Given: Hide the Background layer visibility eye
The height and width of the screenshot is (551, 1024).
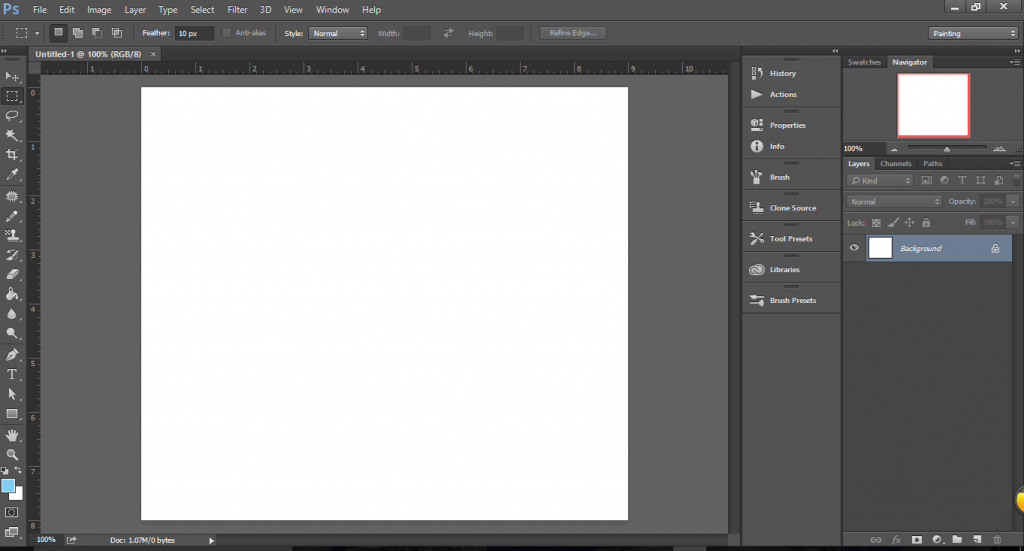Looking at the screenshot, I should point(854,247).
